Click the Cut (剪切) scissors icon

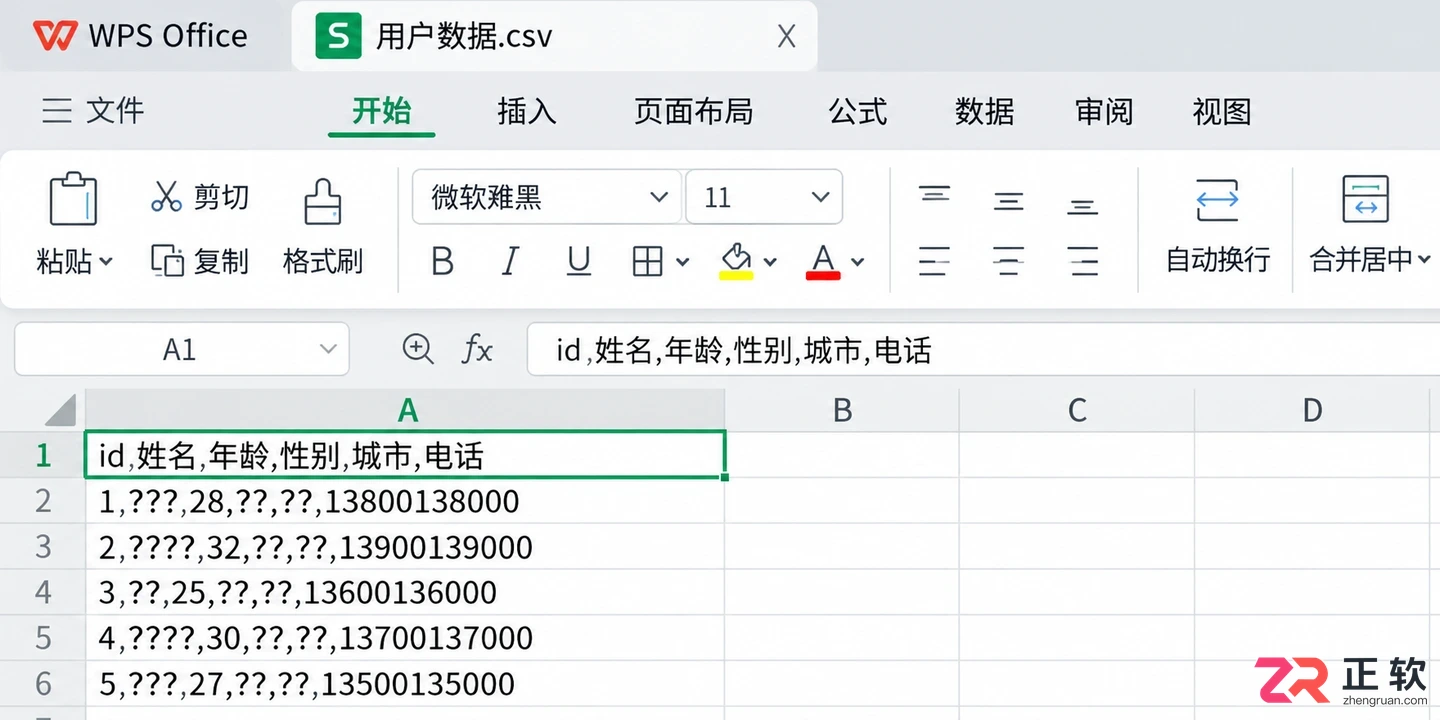point(166,196)
